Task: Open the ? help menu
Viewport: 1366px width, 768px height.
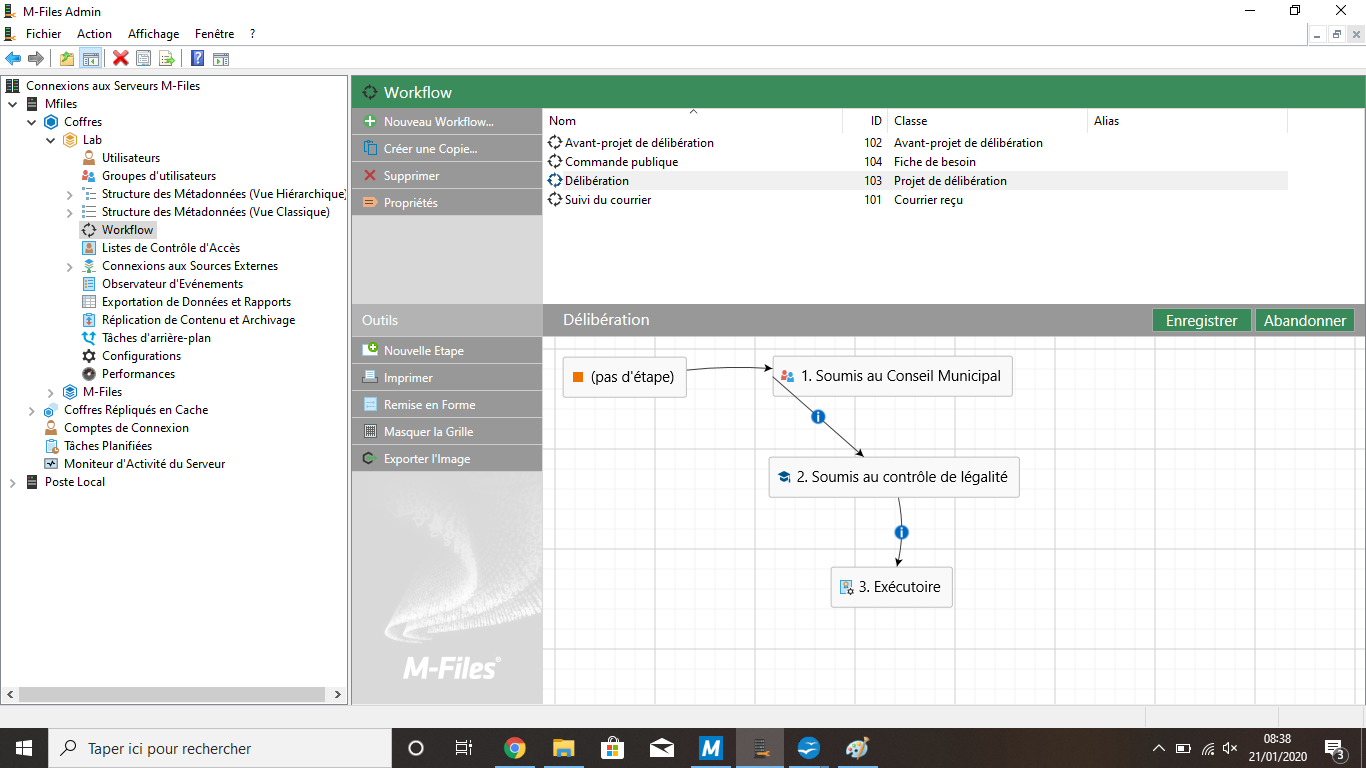Action: [253, 34]
